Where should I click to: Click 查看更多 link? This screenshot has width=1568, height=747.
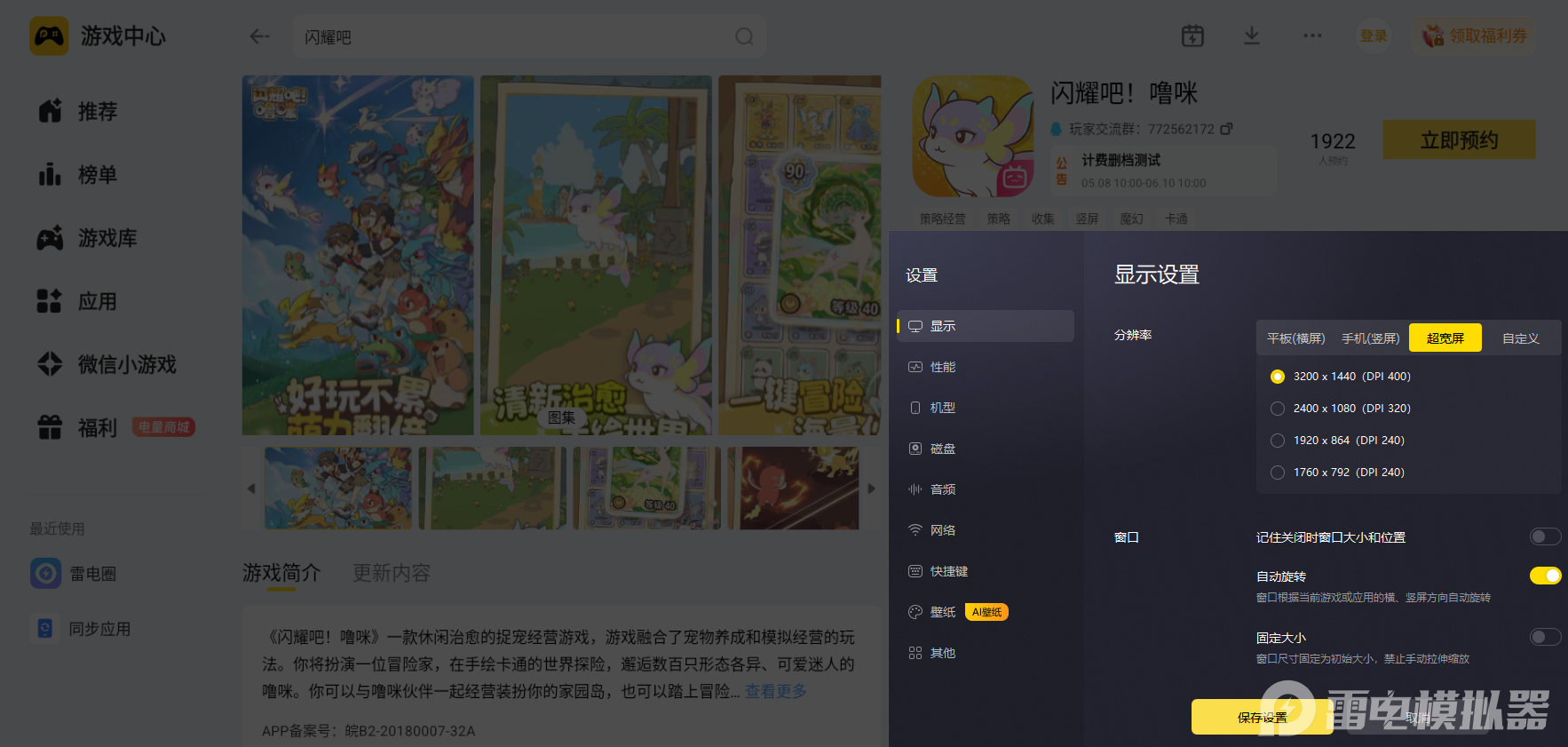775,691
